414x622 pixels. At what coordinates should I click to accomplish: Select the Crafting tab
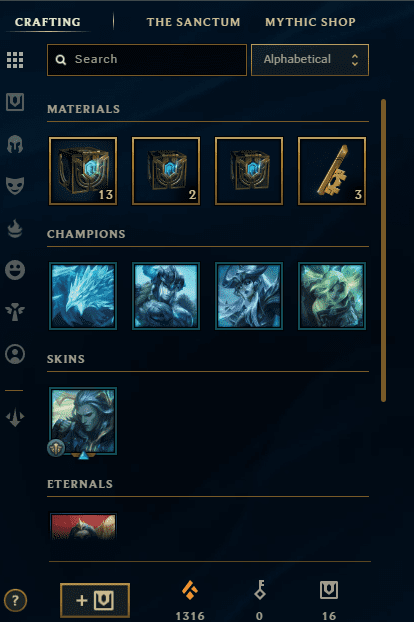click(x=48, y=22)
